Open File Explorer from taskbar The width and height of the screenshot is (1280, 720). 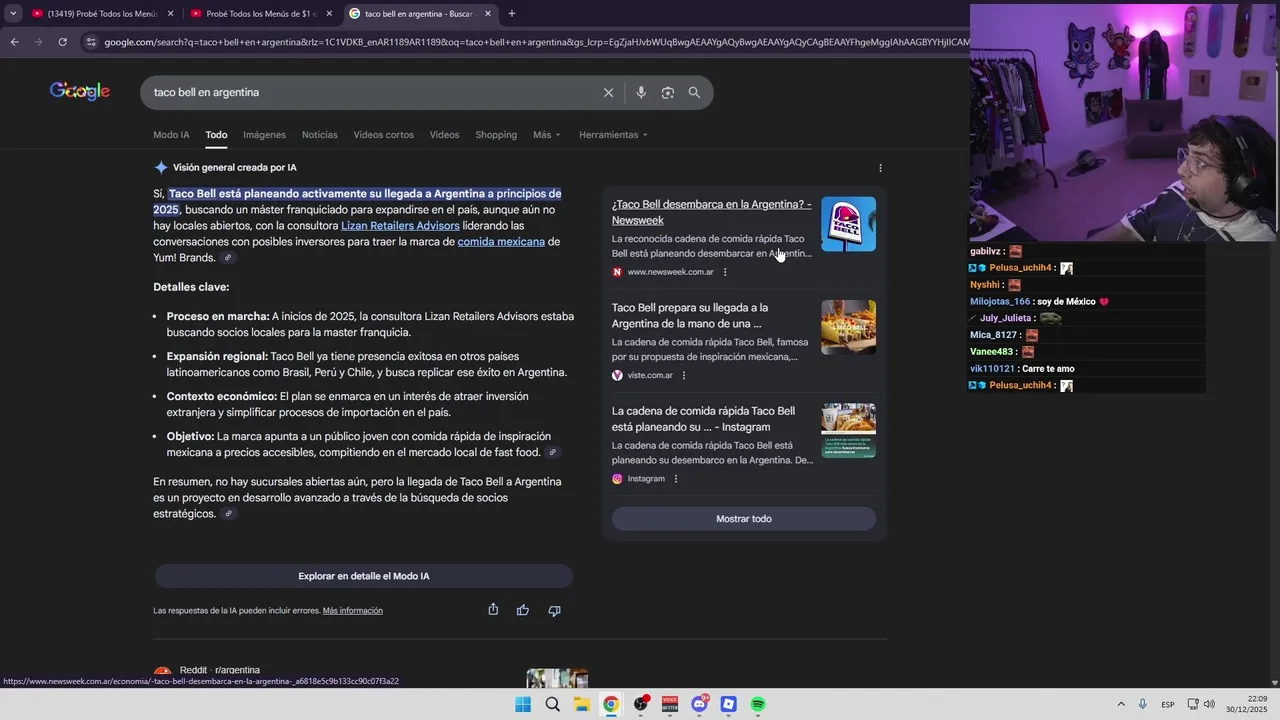581,704
